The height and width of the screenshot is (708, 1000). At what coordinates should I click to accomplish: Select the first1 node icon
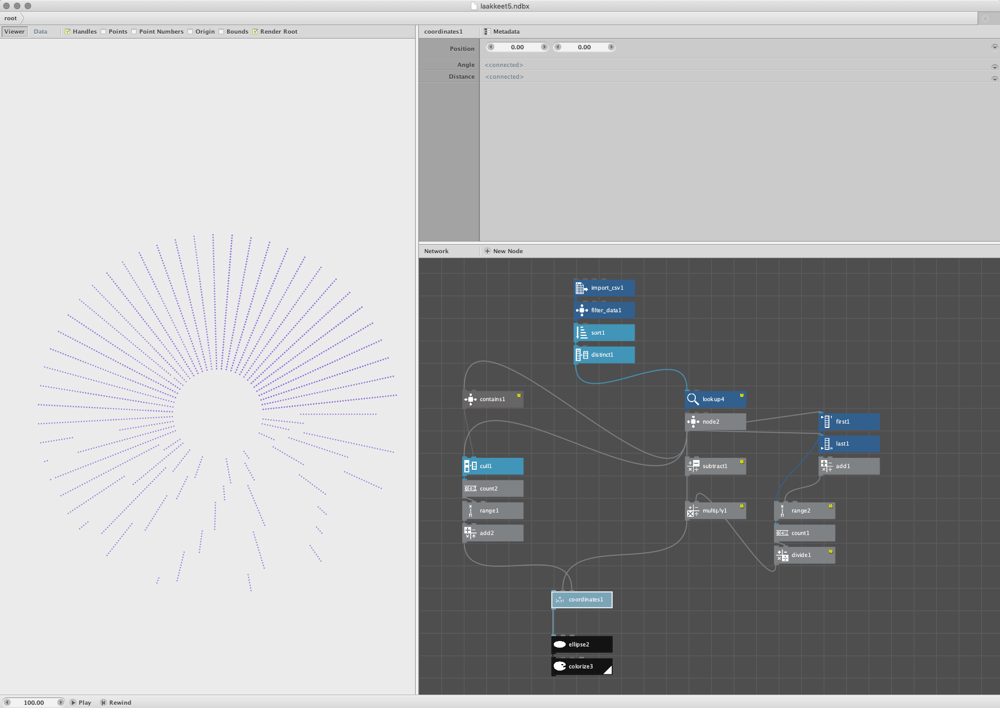(x=827, y=422)
